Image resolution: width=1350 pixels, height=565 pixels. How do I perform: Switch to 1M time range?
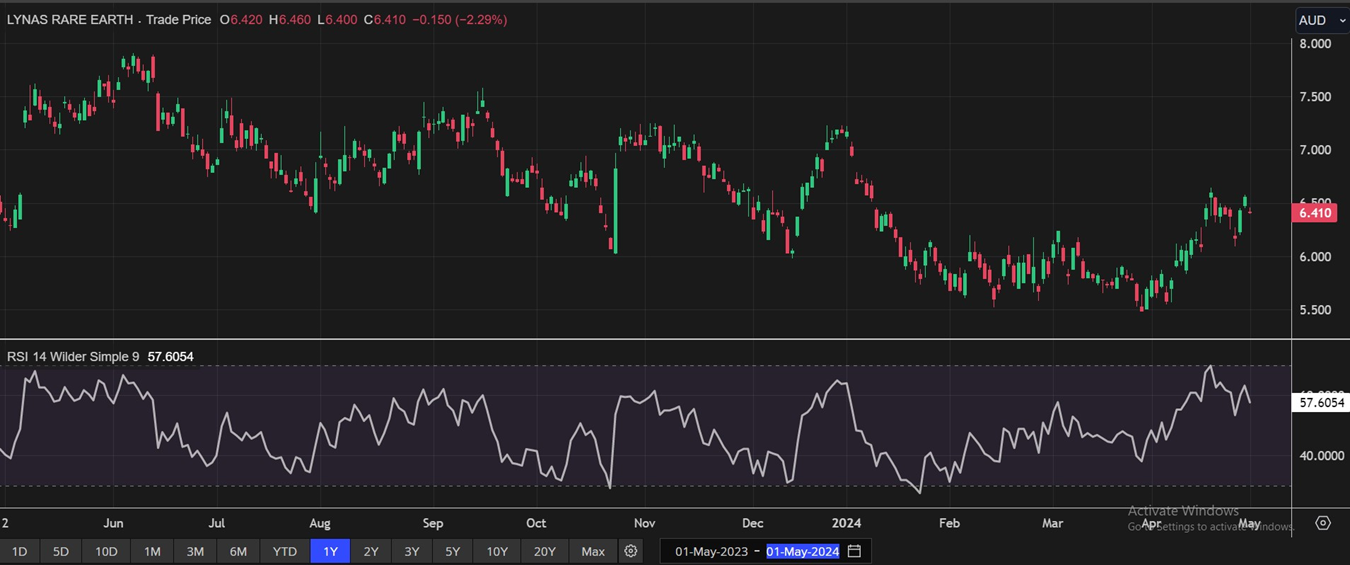click(x=152, y=551)
